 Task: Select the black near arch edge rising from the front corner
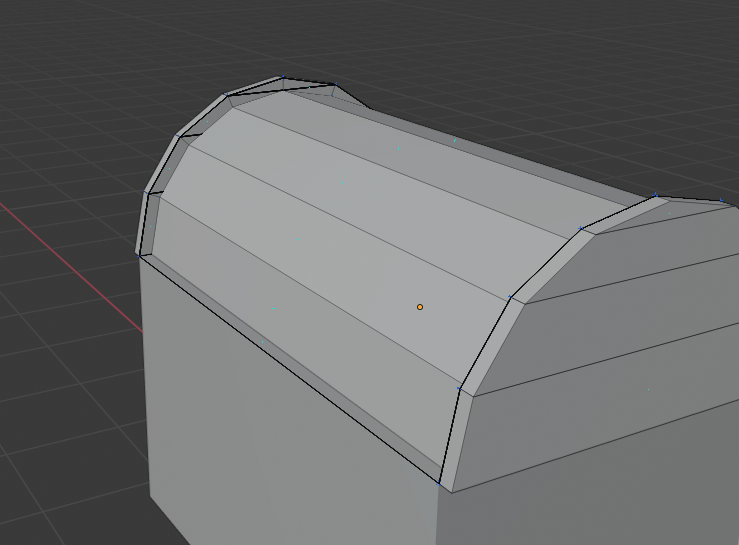point(449,436)
